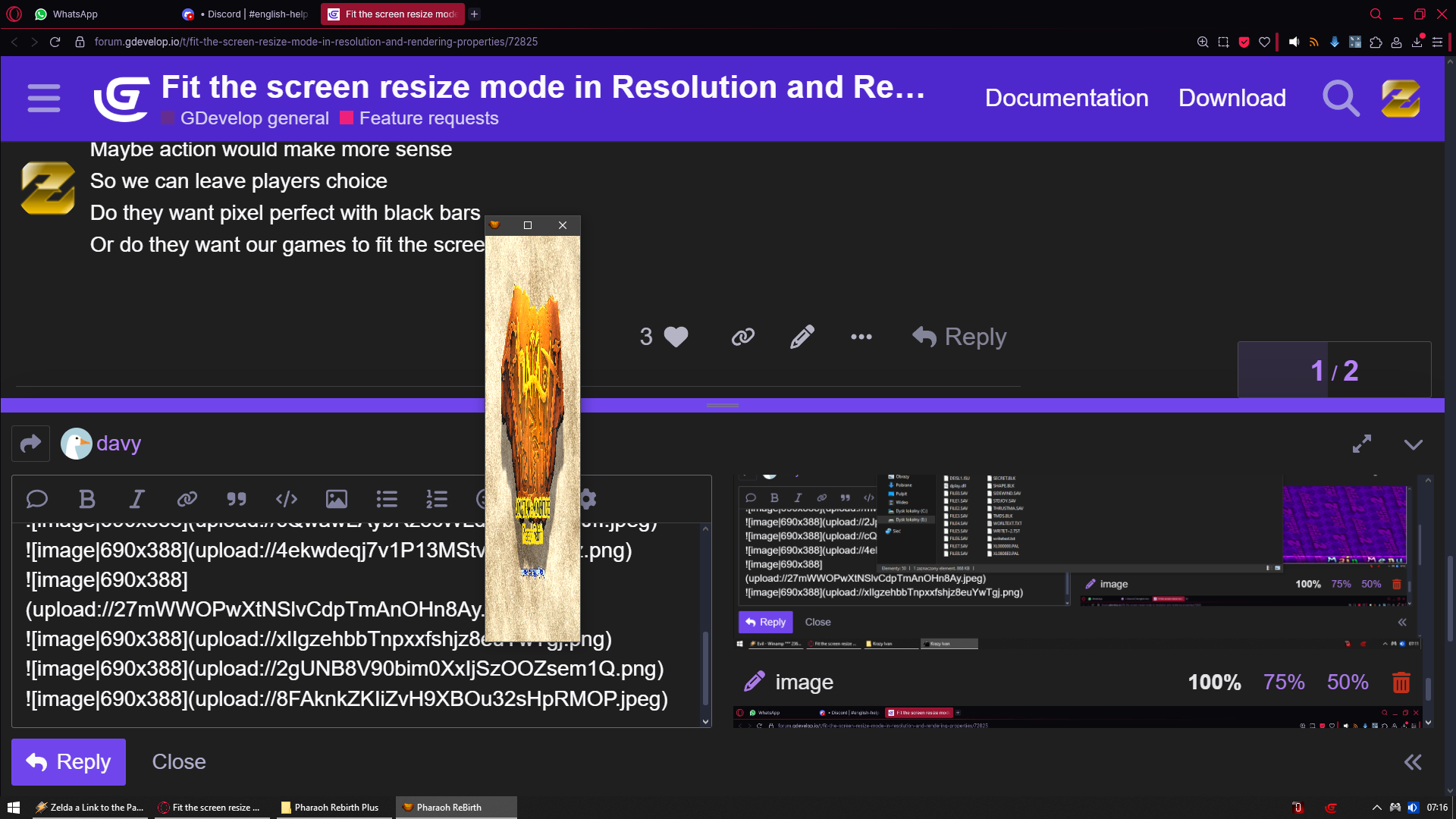Open the forum hamburger menu
The image size is (1456, 819).
(x=43, y=99)
